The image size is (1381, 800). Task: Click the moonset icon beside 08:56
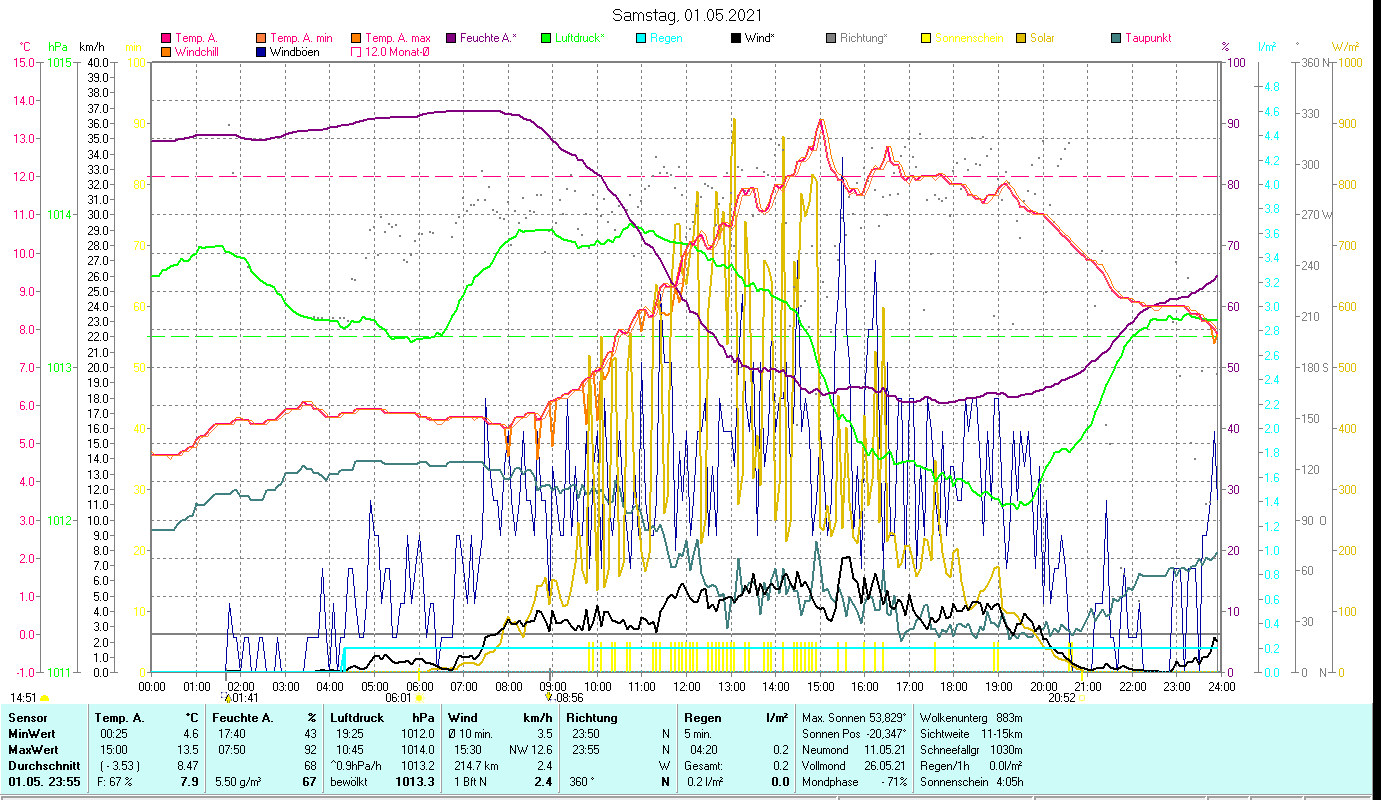tap(548, 696)
